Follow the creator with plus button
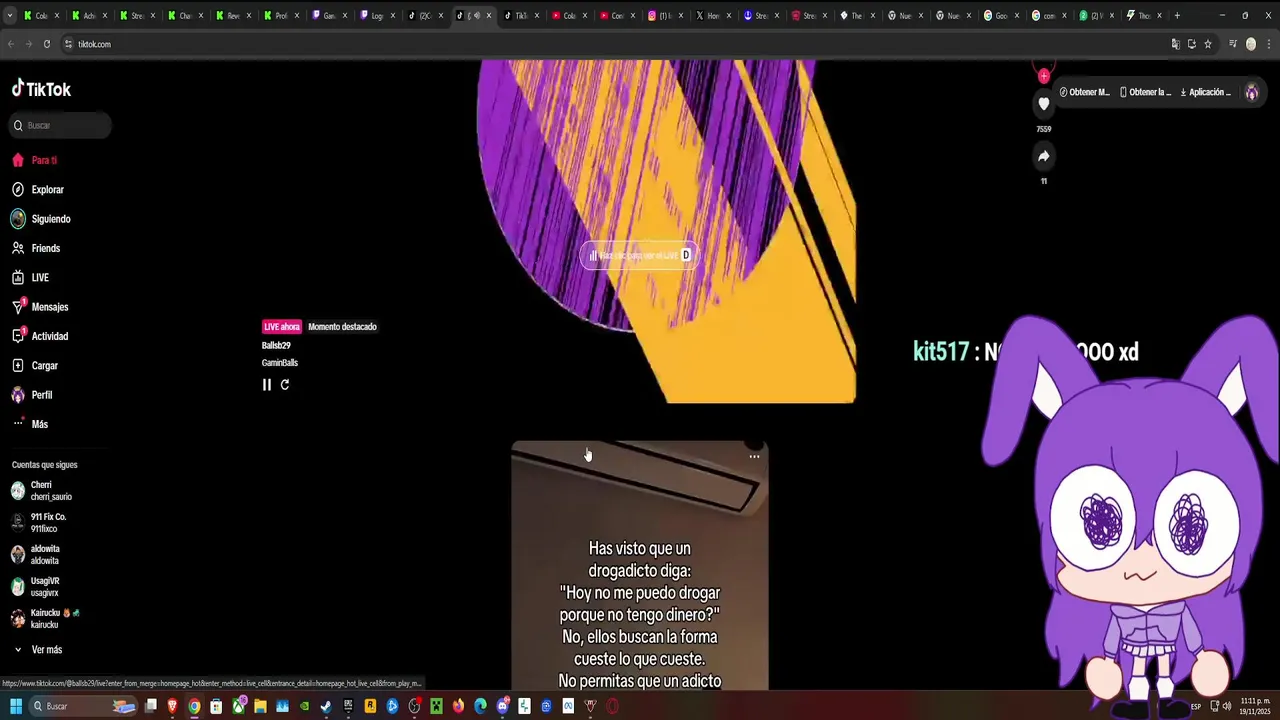The width and height of the screenshot is (1280, 720). [x=1044, y=76]
